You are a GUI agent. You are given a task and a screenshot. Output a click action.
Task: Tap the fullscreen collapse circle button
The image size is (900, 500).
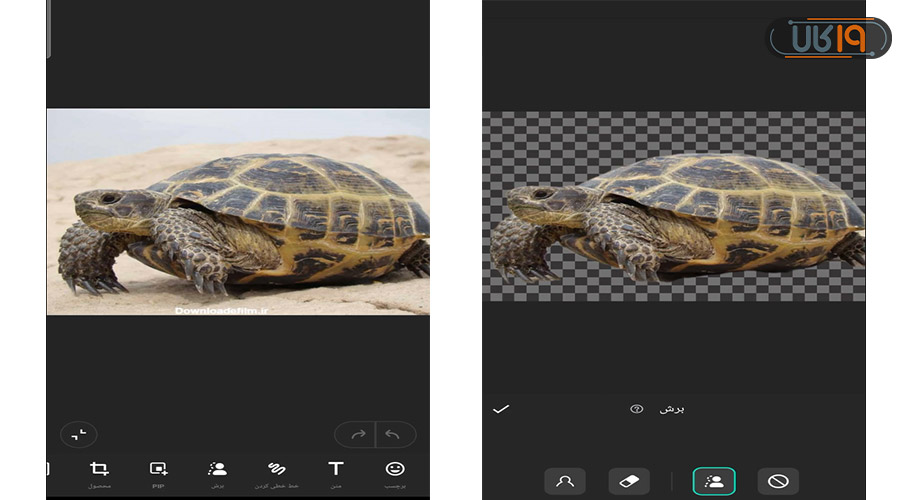click(78, 434)
